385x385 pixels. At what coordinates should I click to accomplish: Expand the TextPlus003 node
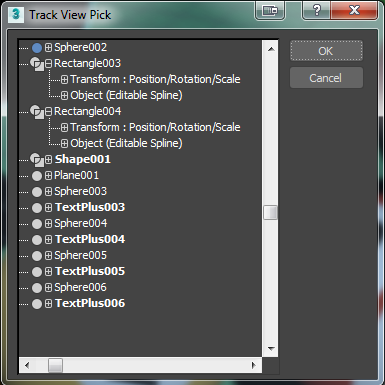tap(48, 207)
